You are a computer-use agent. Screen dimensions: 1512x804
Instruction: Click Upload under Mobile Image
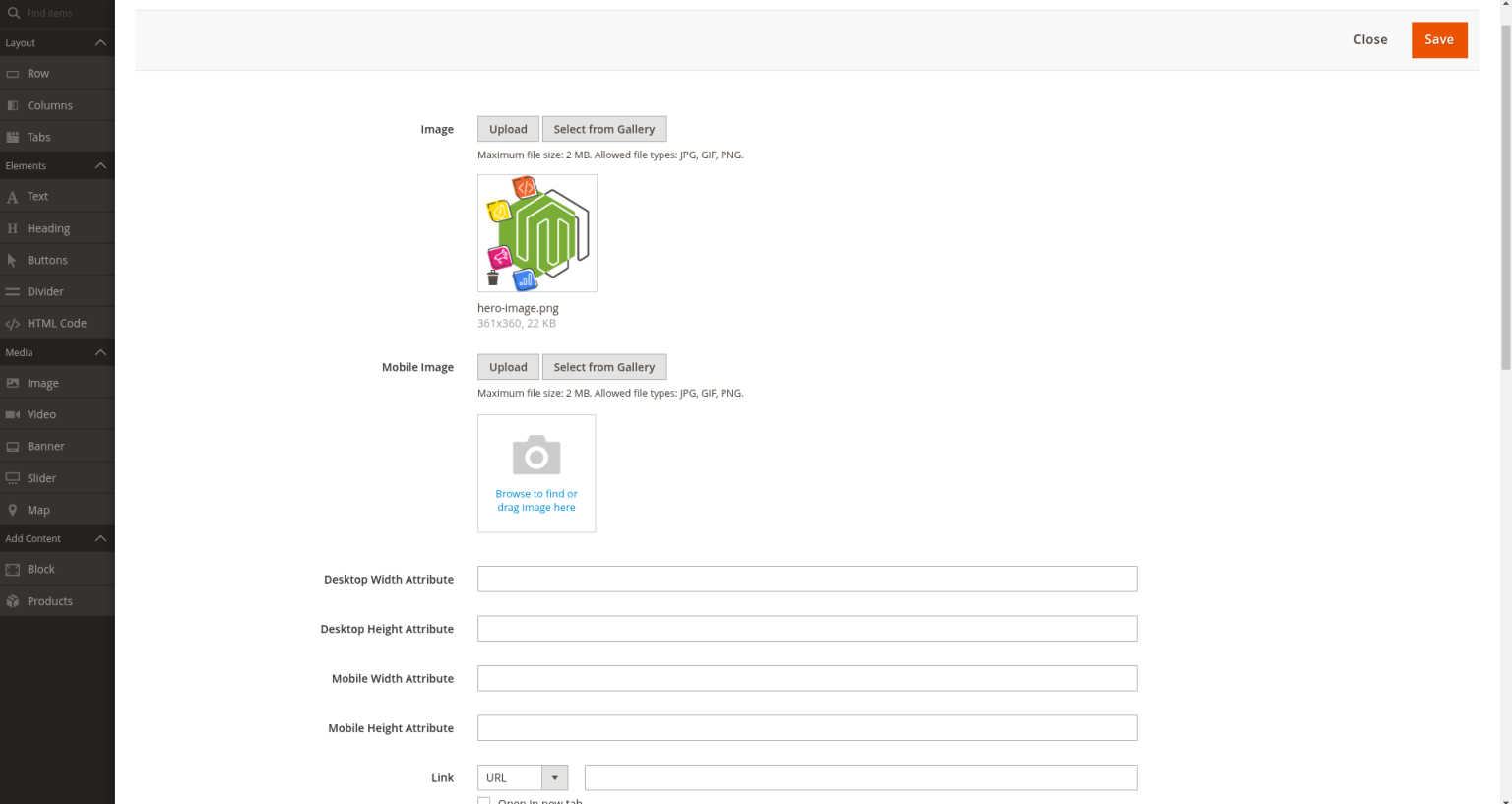pyautogui.click(x=508, y=366)
